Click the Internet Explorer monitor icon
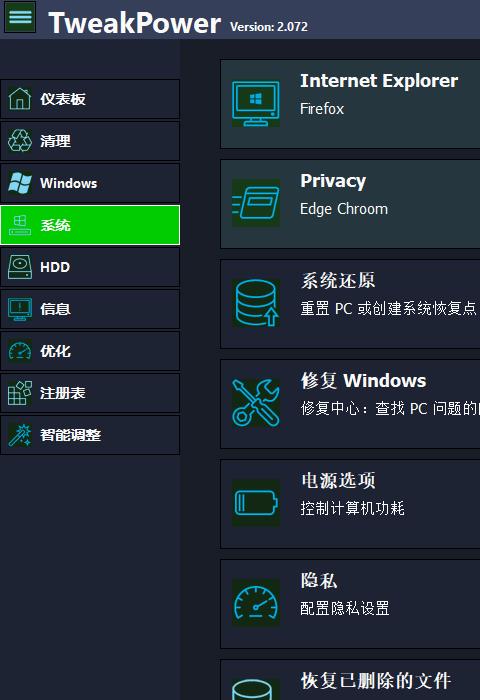Image resolution: width=480 pixels, height=700 pixels. pos(256,104)
